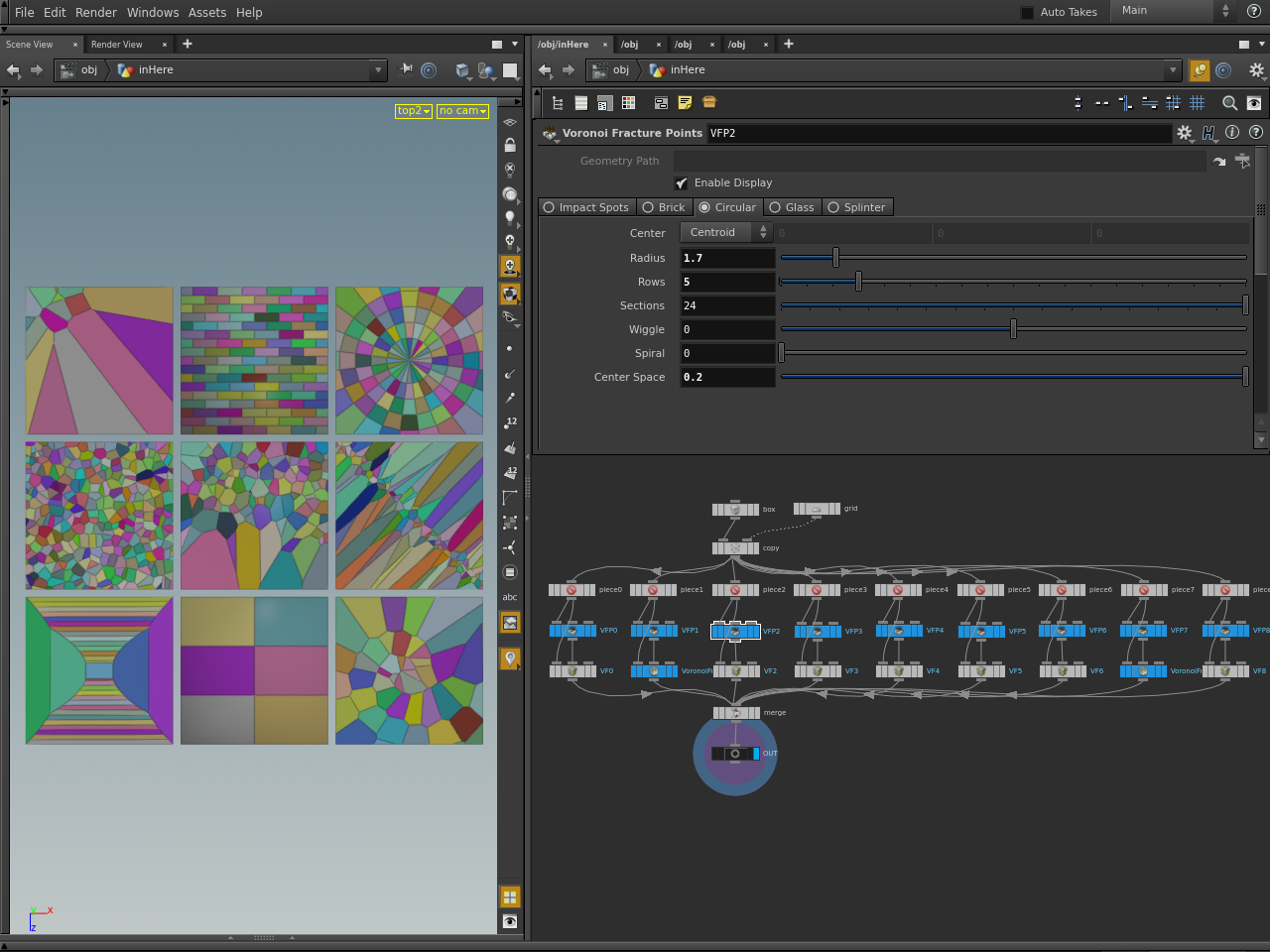The image size is (1270, 952).
Task: Click the pin pane icon in scene view
Action: point(406,69)
